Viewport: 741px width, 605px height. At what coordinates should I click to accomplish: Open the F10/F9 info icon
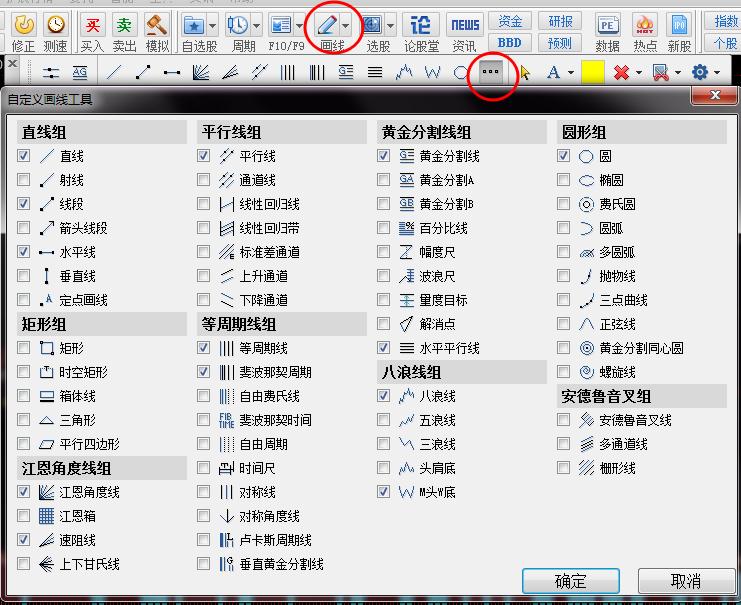(281, 25)
